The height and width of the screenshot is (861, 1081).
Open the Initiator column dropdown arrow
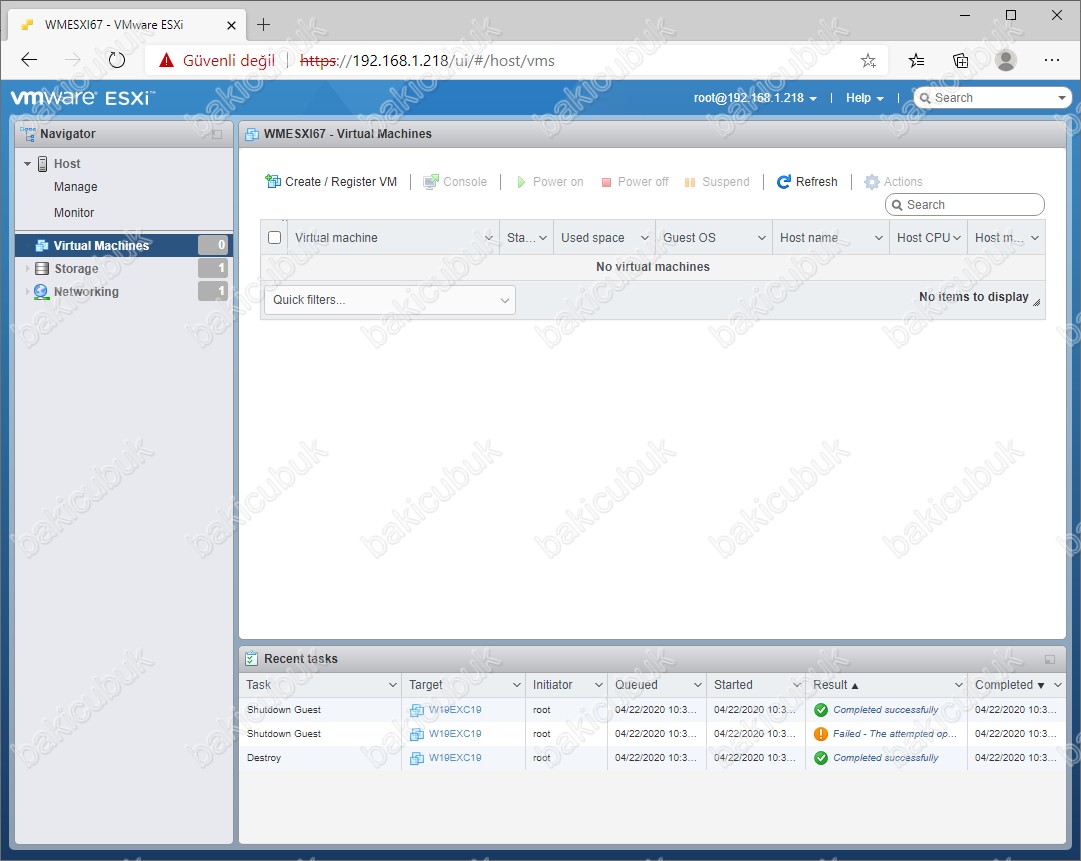(x=598, y=685)
